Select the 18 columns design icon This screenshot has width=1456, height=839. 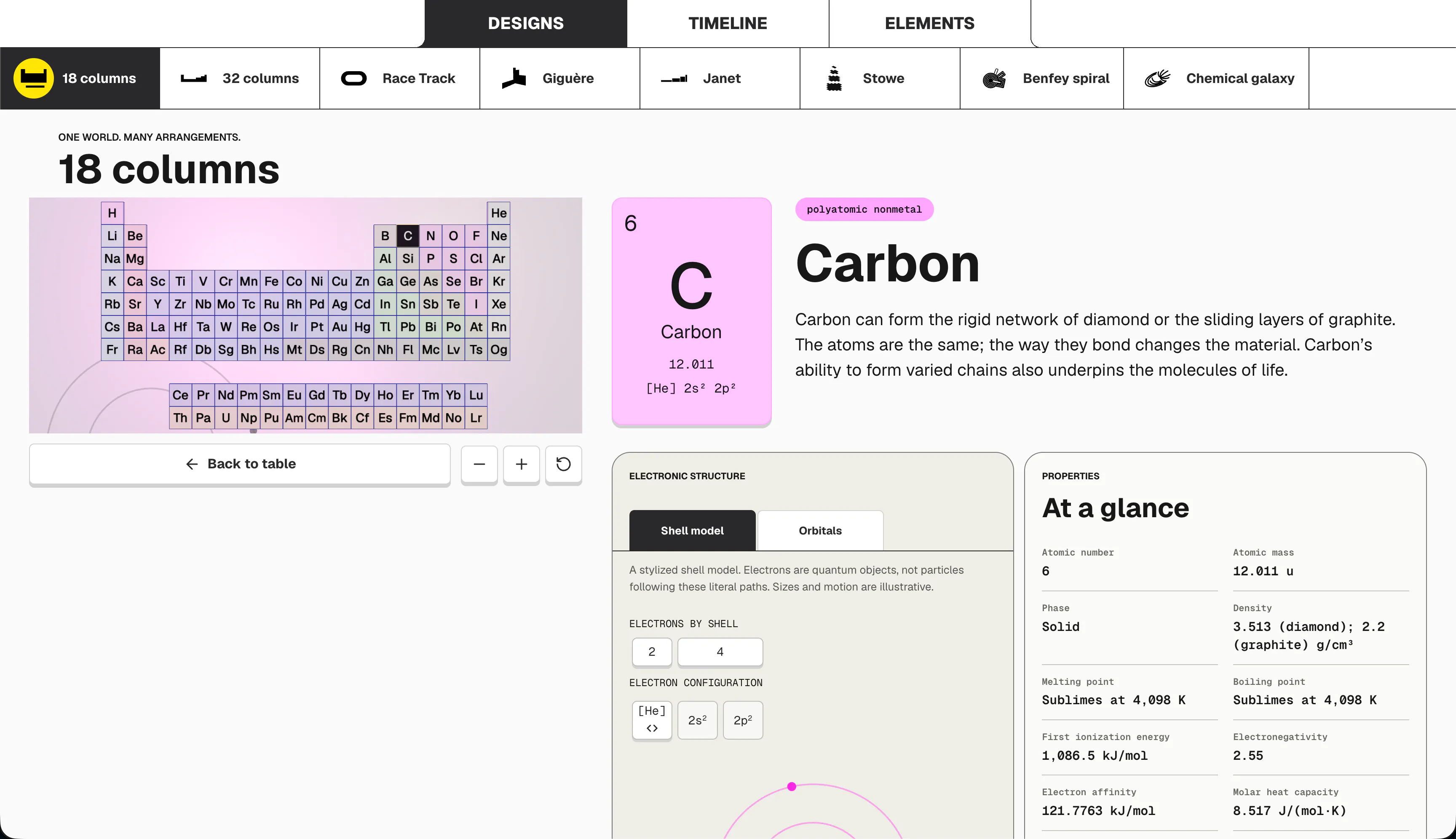pyautogui.click(x=33, y=78)
